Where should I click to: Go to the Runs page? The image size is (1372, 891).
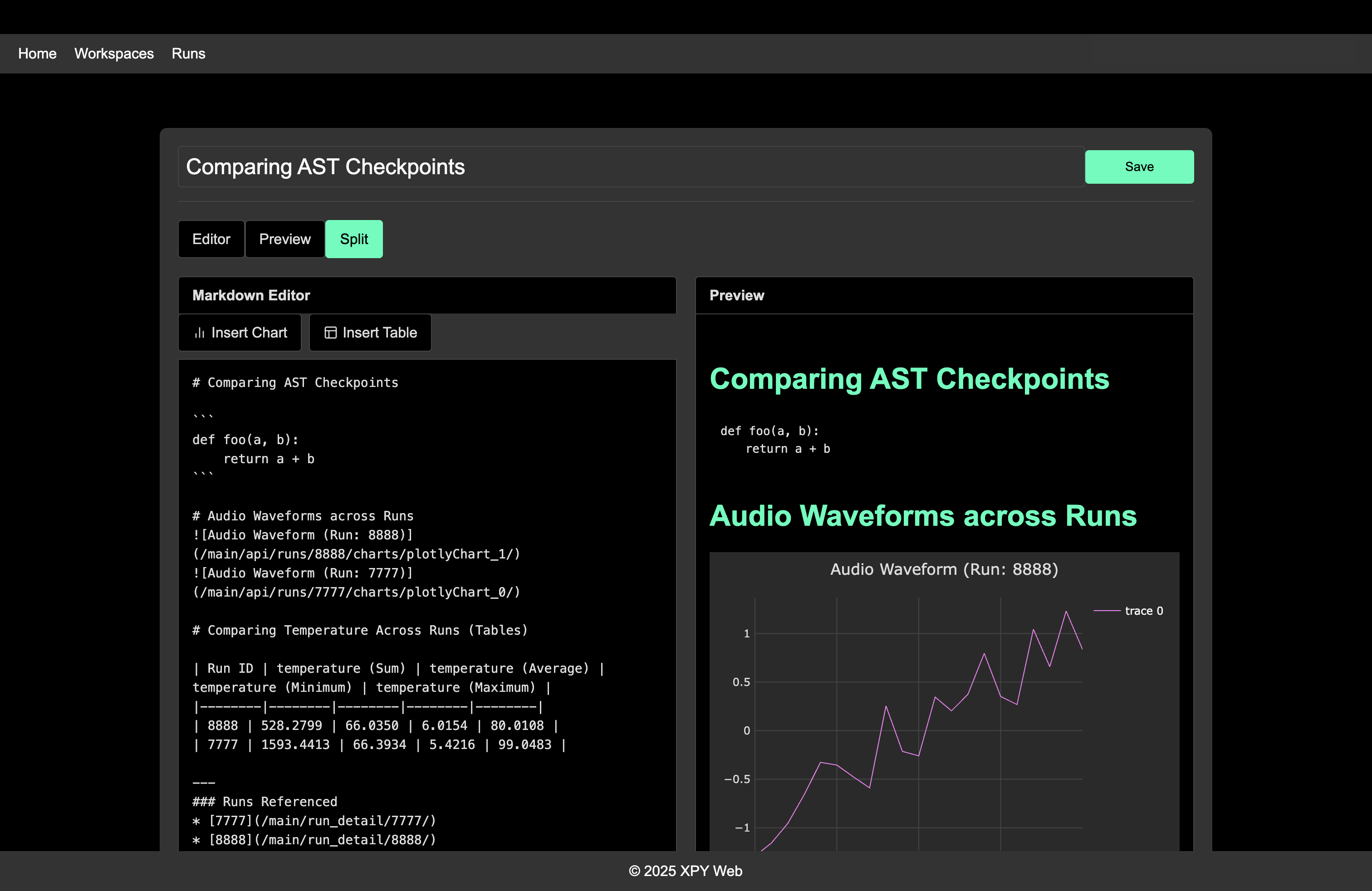coord(188,54)
